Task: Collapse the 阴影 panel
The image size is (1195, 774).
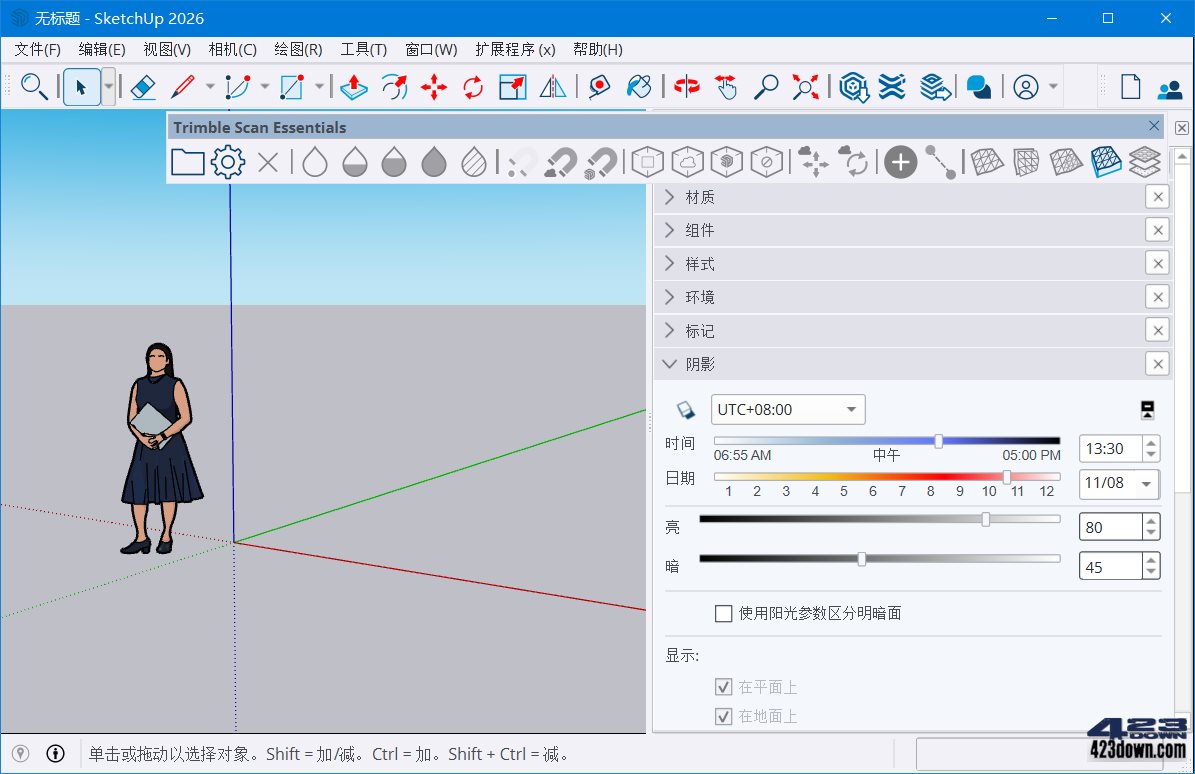Action: [668, 364]
